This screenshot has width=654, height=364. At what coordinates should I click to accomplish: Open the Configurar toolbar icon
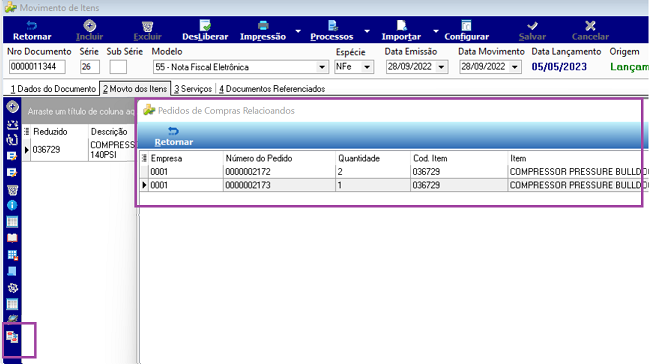[x=466, y=26]
